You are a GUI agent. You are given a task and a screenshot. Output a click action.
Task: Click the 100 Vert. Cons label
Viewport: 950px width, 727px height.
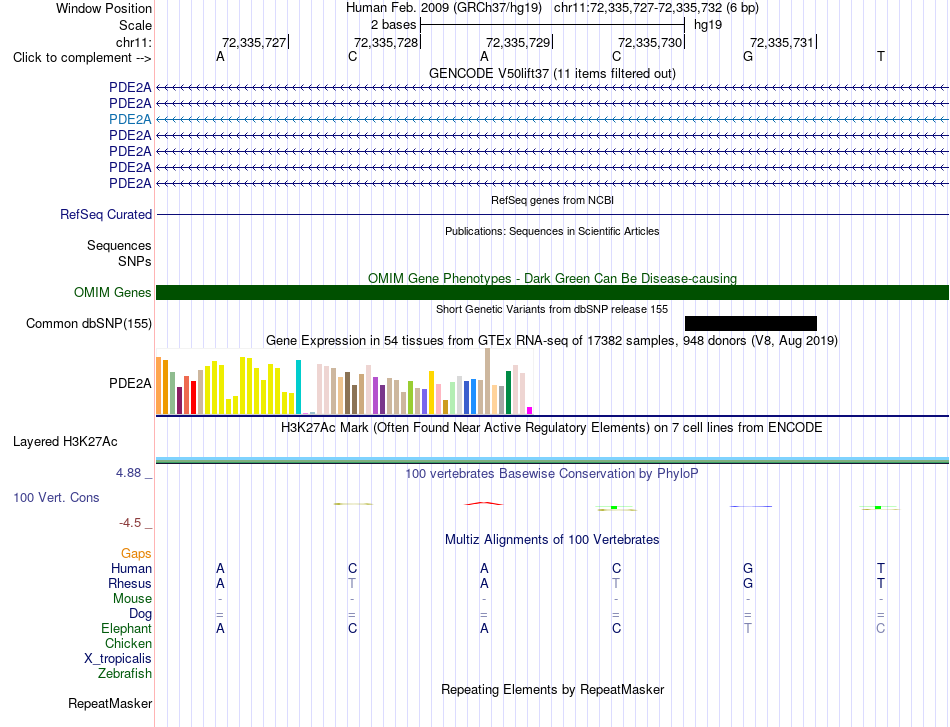pos(56,497)
